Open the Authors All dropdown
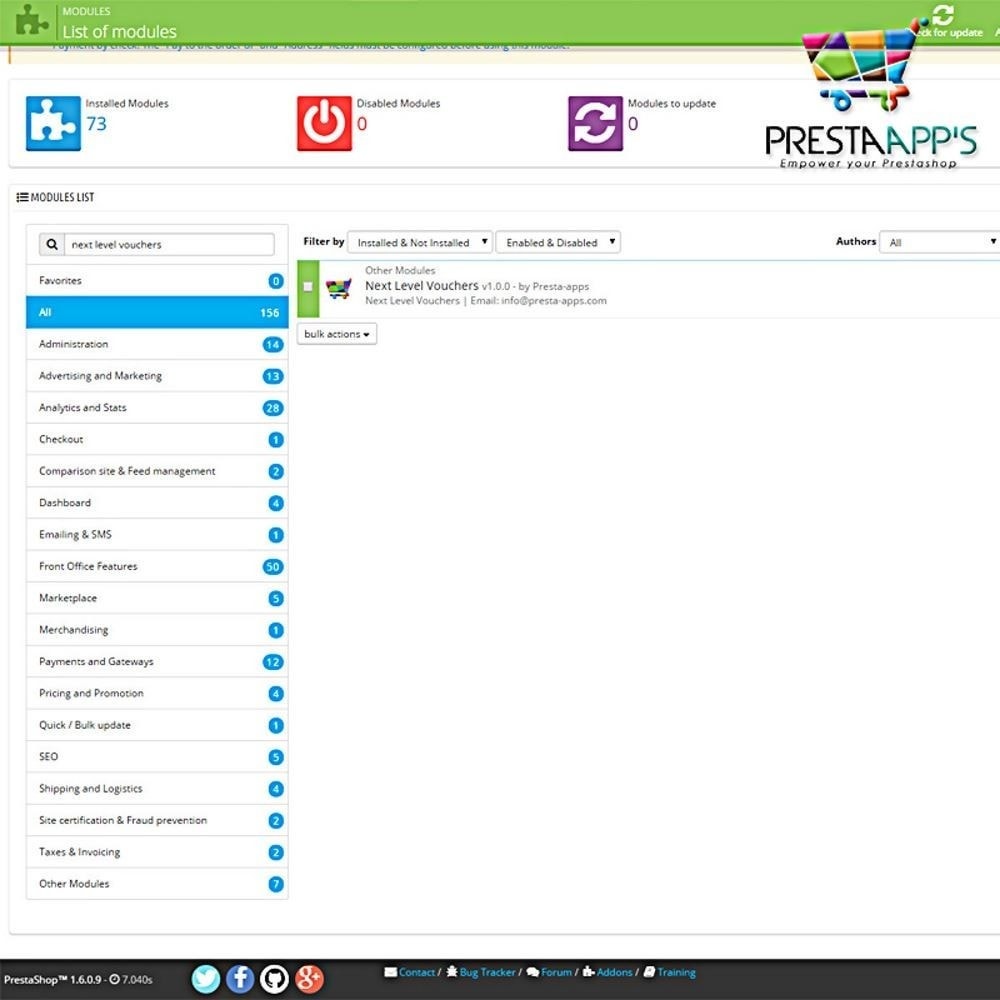The width and height of the screenshot is (1000, 1000). tap(940, 242)
